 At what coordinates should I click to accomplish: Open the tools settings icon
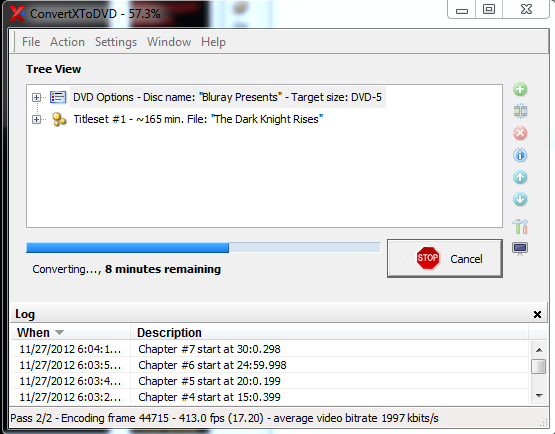point(520,226)
